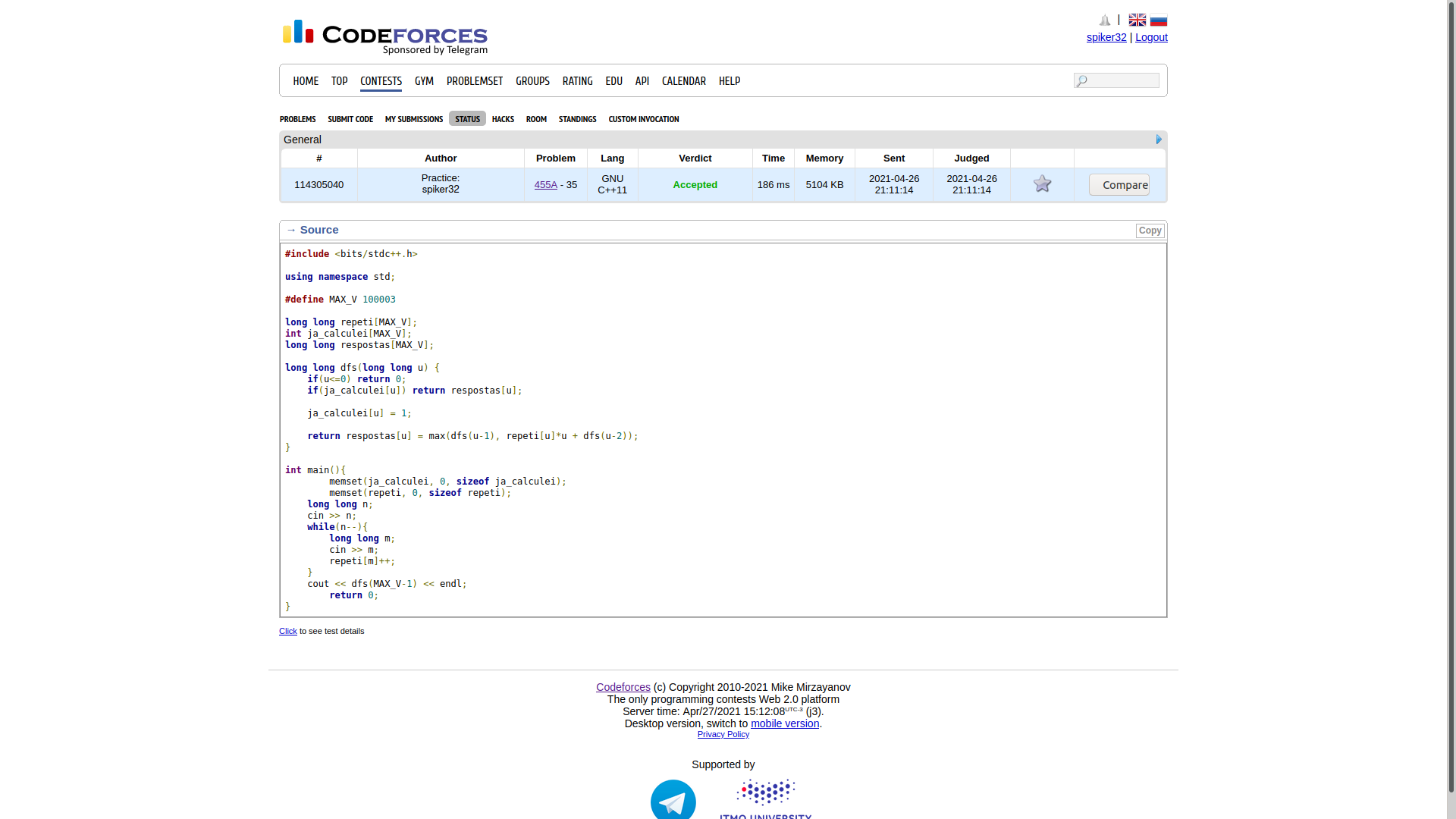
Task: Expand the General panel arrow
Action: pos(1159,140)
